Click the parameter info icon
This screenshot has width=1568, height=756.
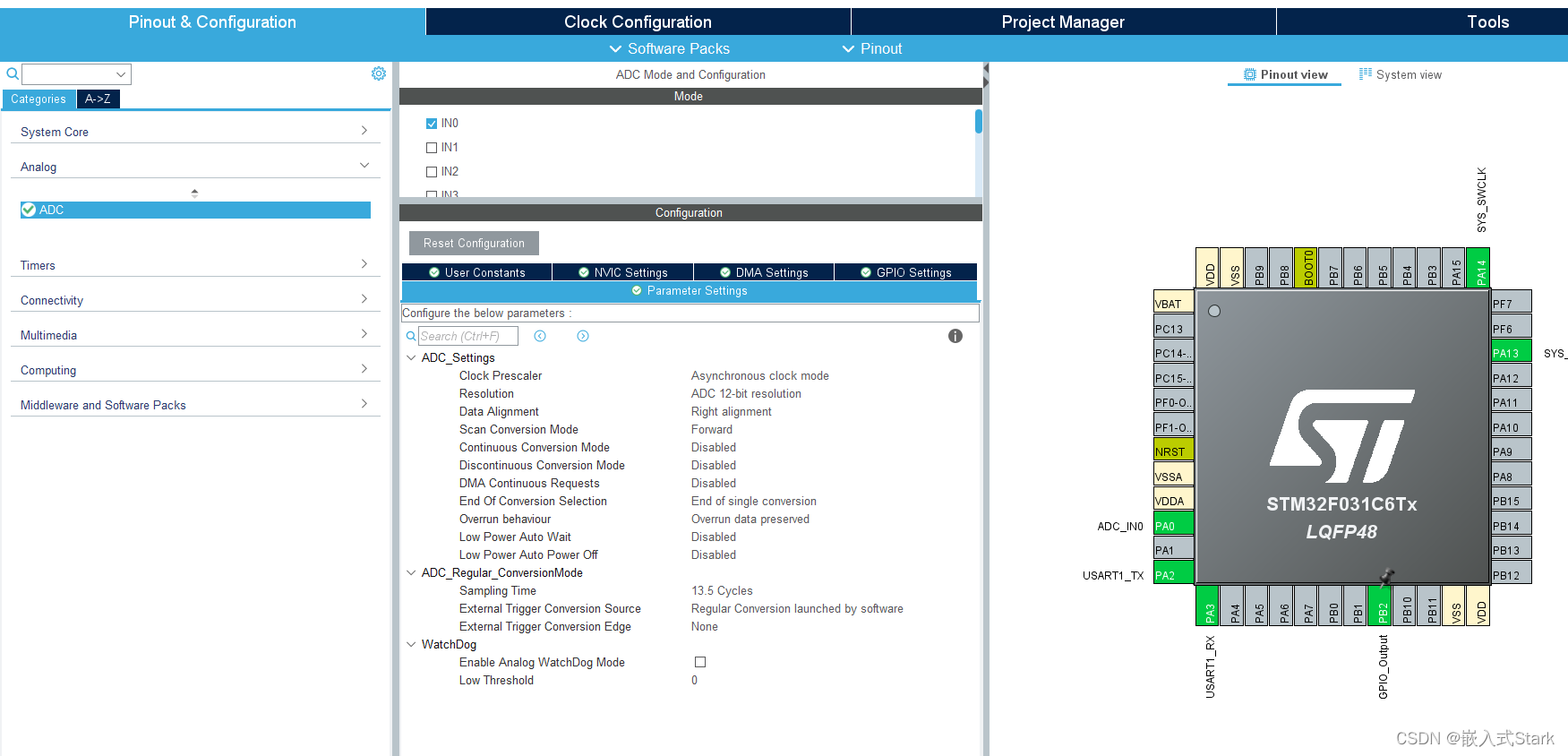955,336
